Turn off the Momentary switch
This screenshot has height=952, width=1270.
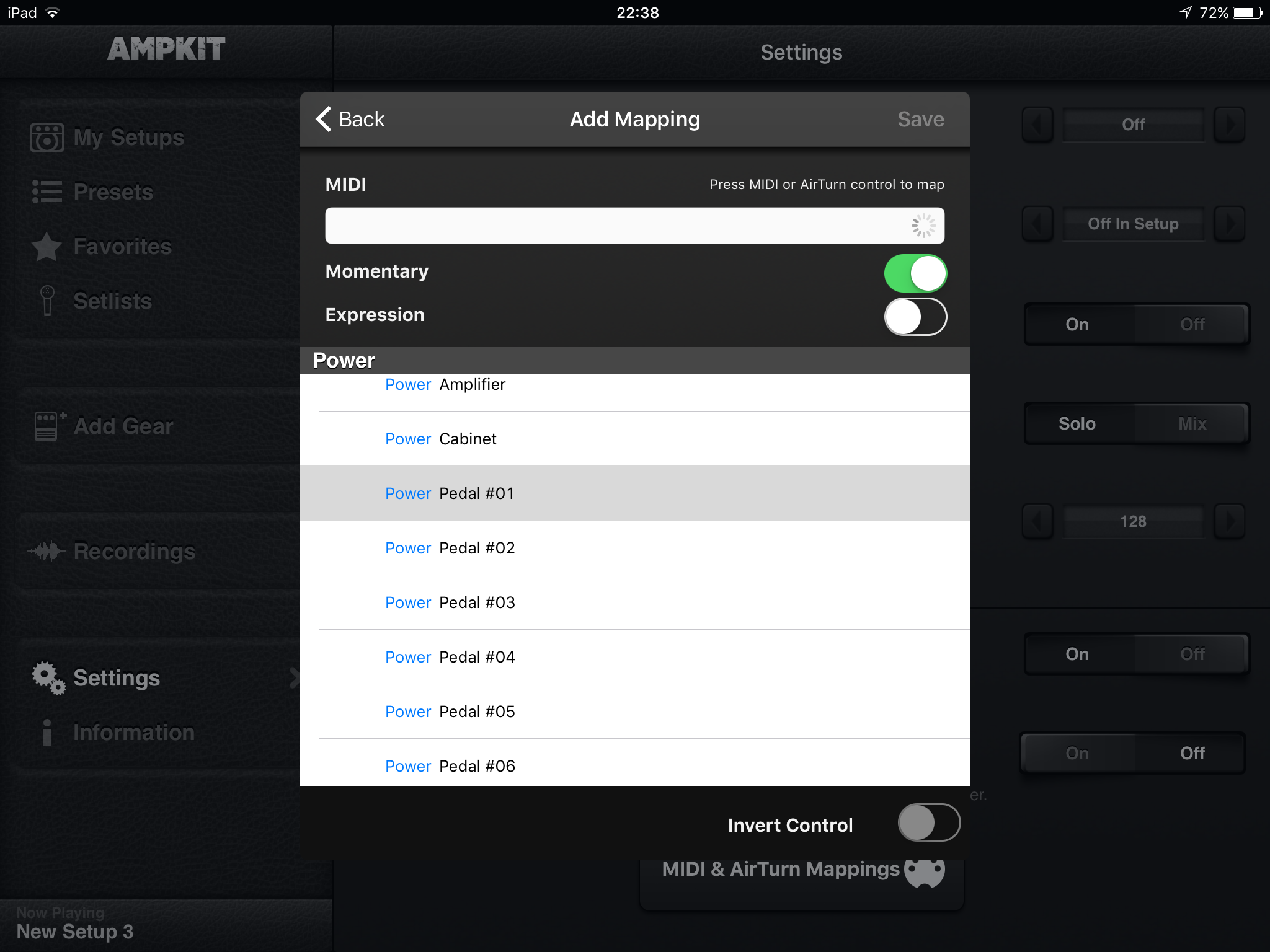[915, 273]
